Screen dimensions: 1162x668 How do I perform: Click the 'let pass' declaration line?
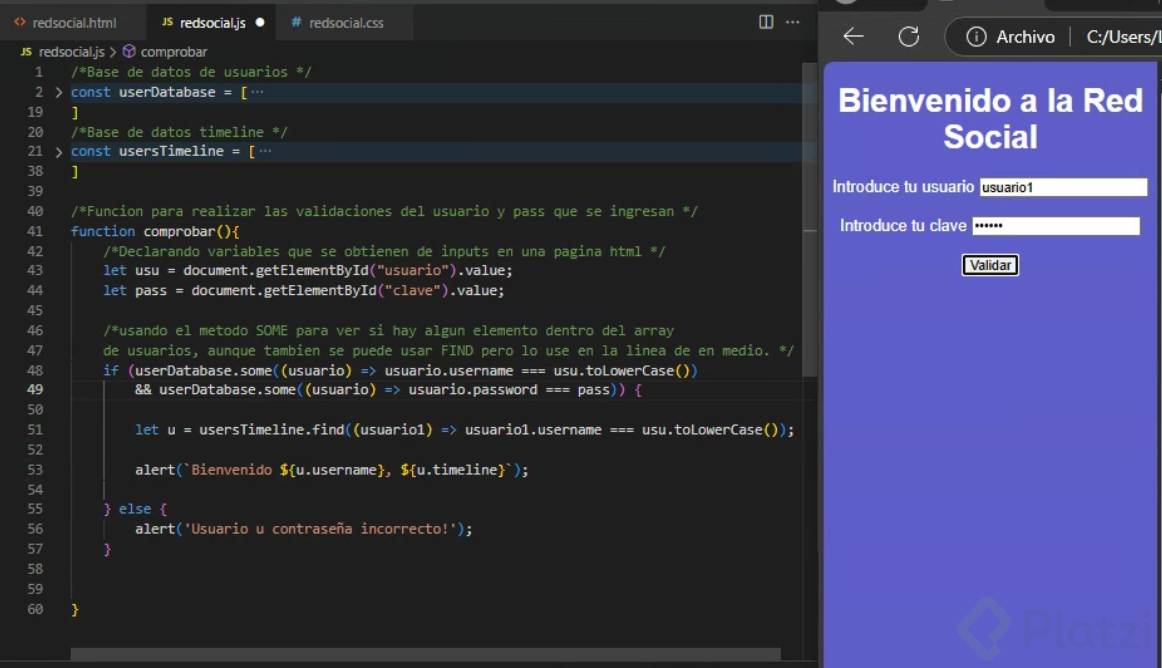(x=304, y=291)
